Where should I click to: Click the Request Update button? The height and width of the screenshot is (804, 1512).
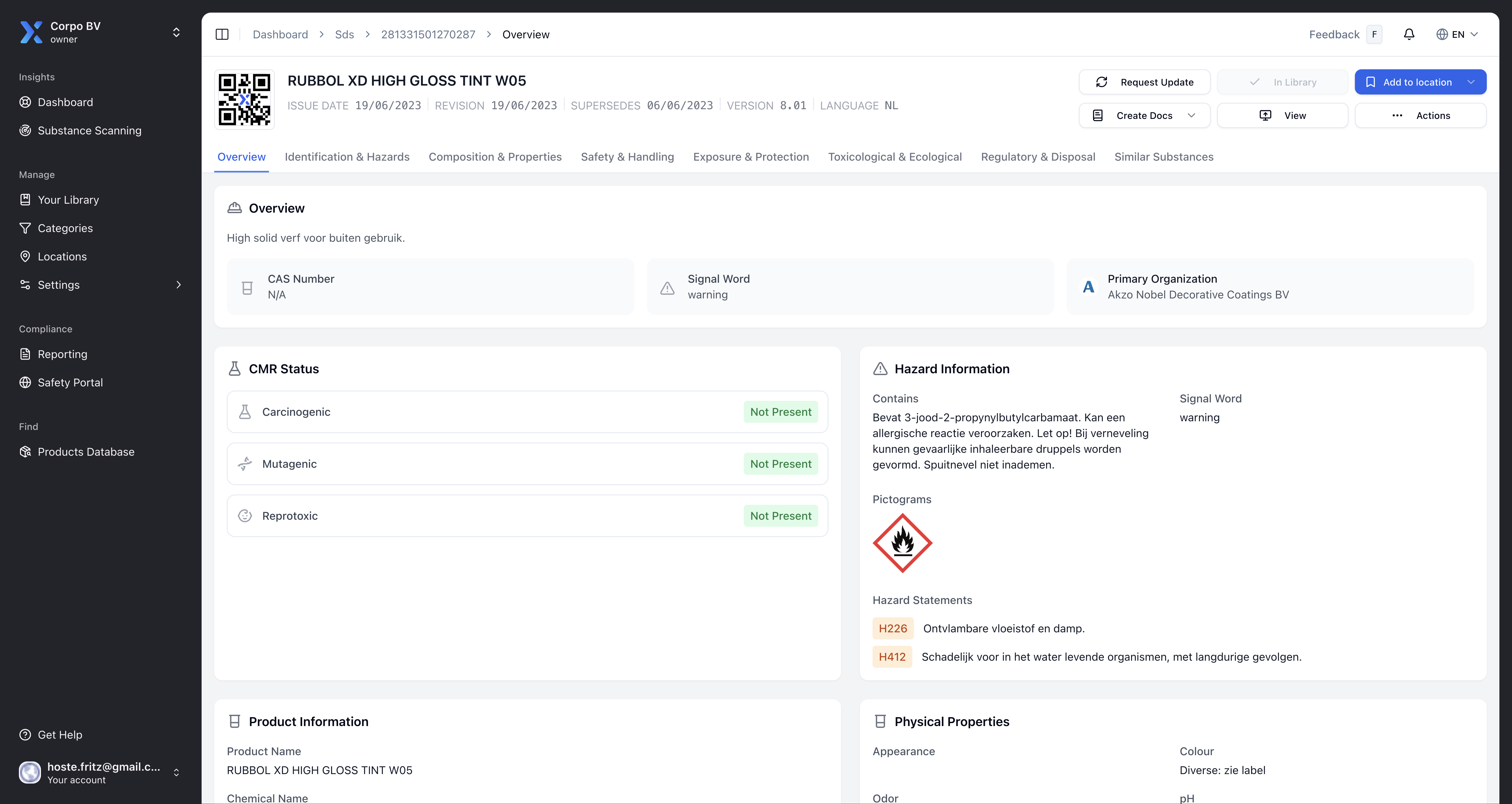pos(1144,82)
